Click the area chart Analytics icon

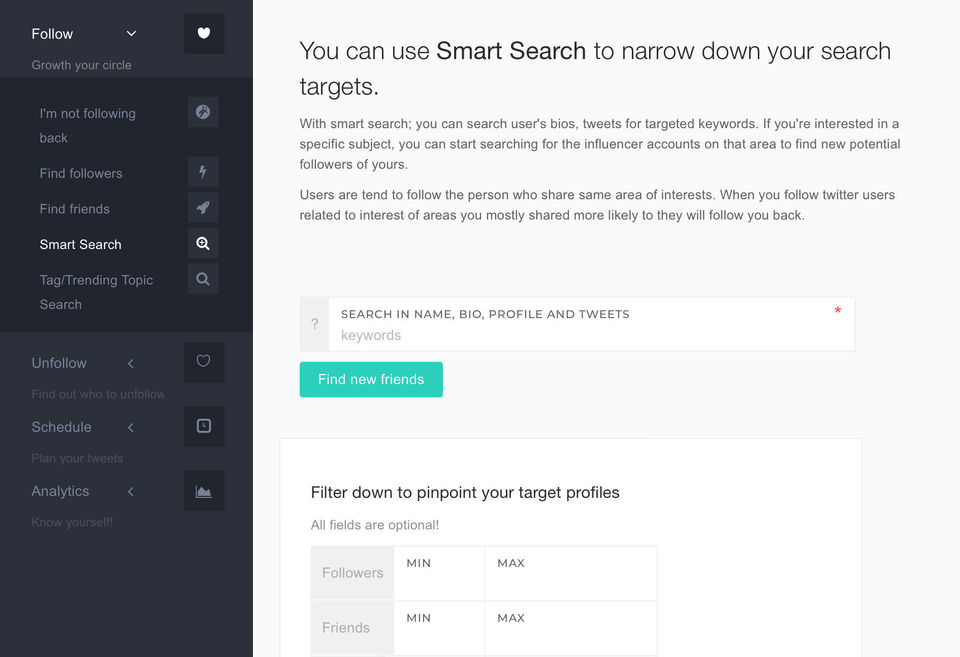click(204, 491)
